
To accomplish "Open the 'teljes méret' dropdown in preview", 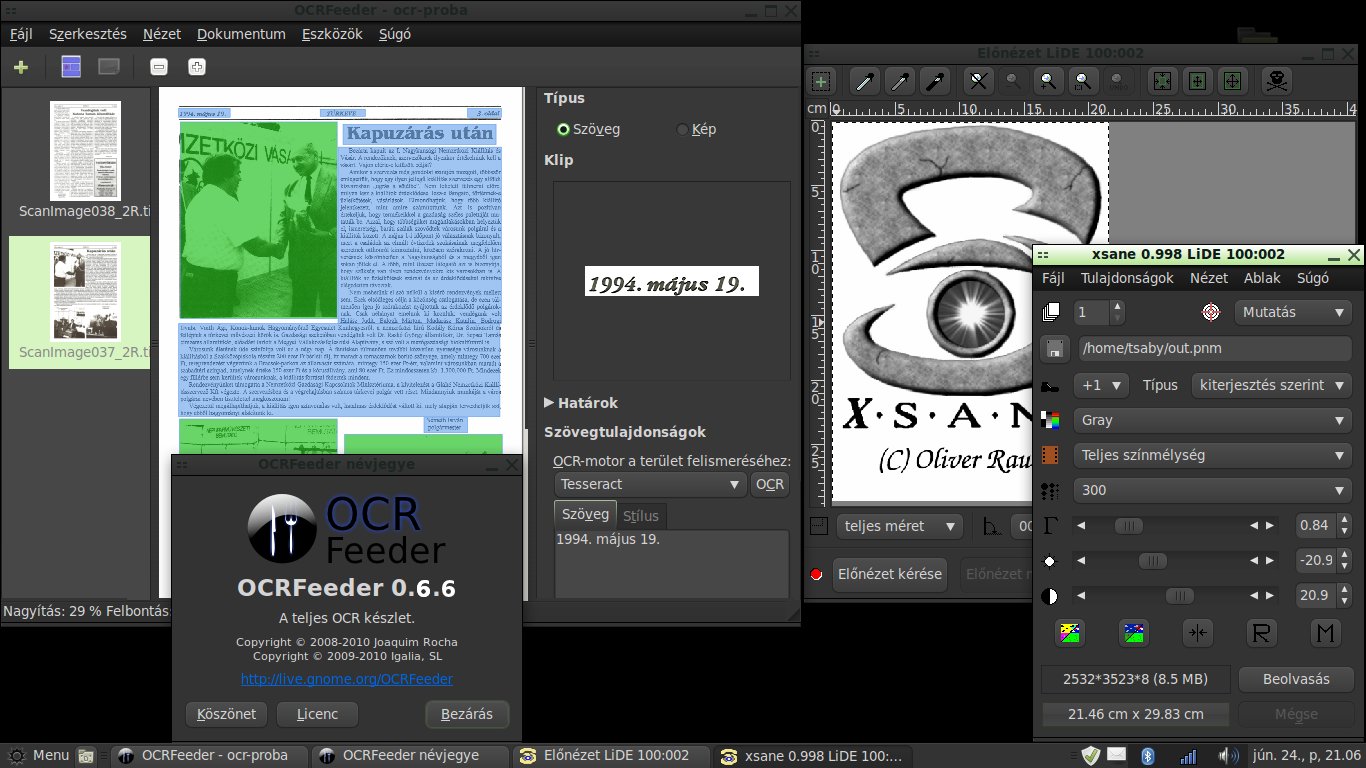I will coord(898,526).
